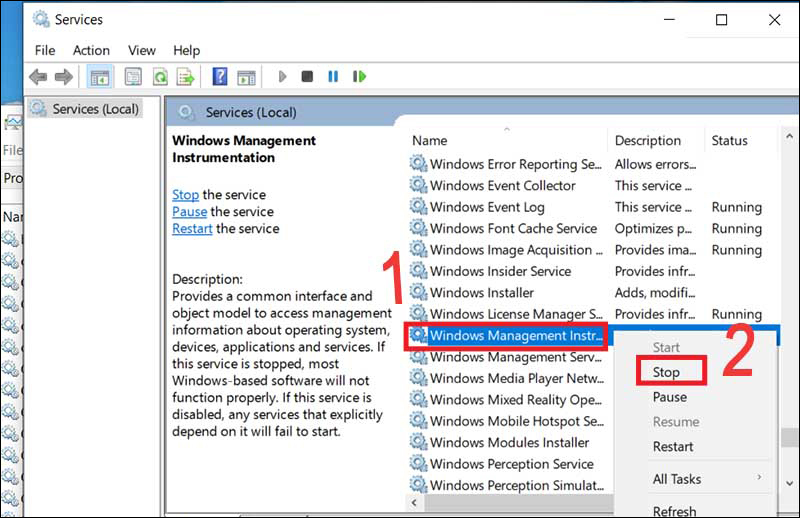Open the Help toolbar icon
The height and width of the screenshot is (518, 800).
point(220,77)
